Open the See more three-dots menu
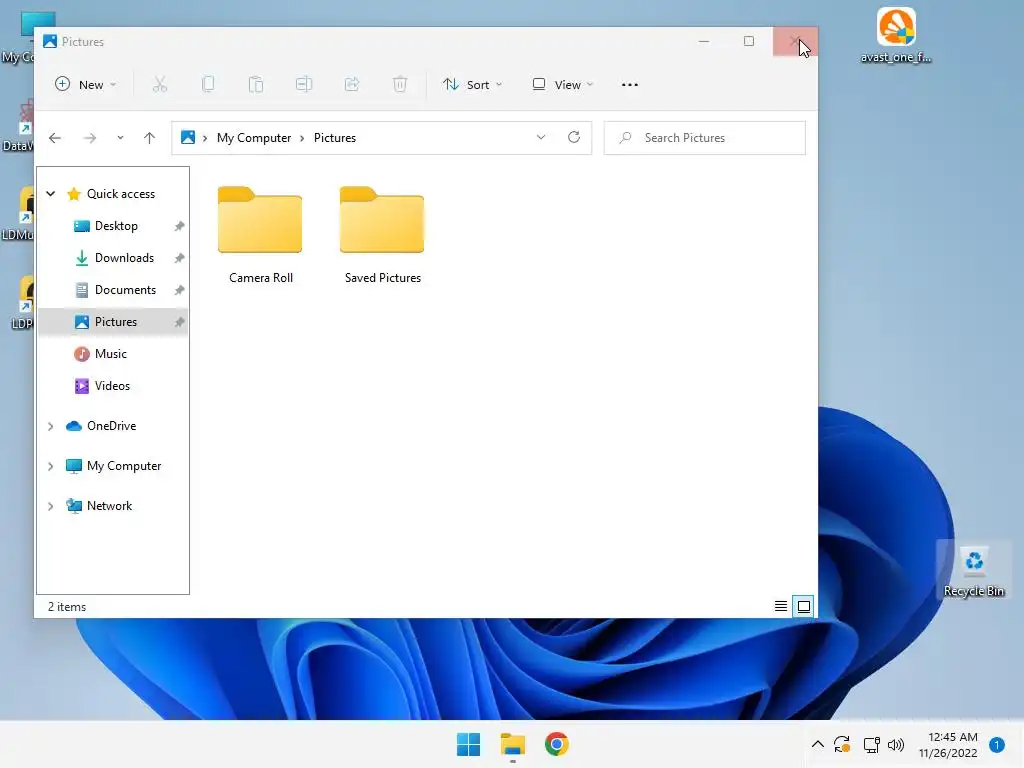 tap(630, 85)
